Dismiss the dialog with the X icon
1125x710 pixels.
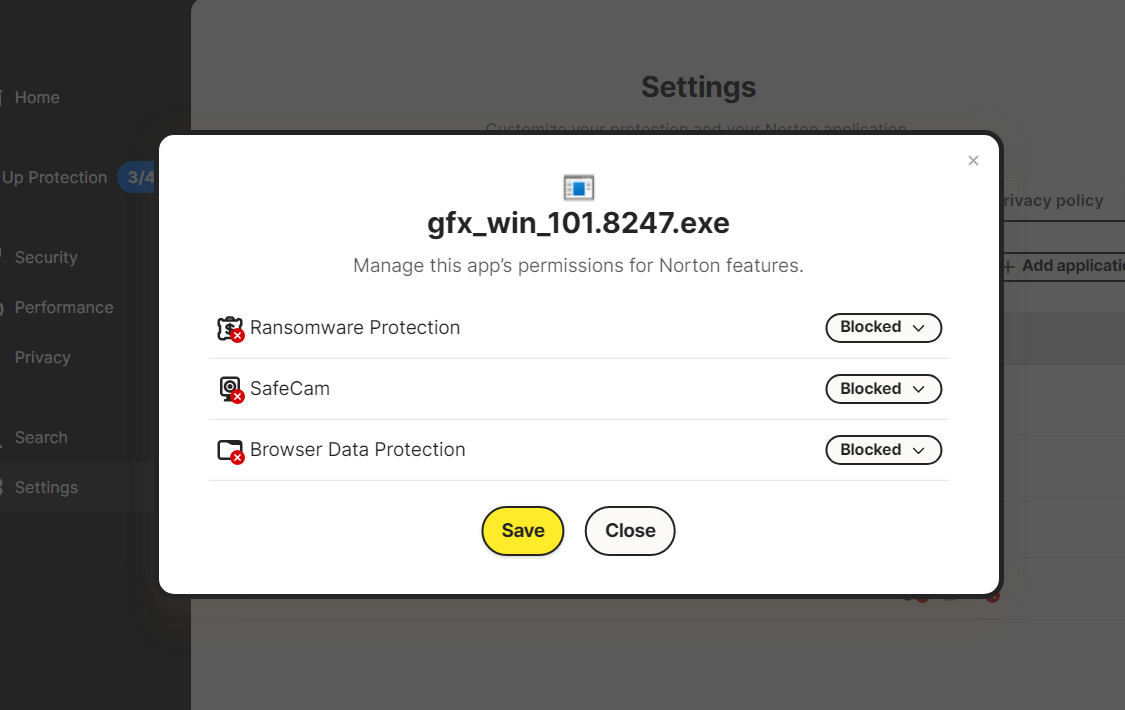pyautogui.click(x=973, y=161)
